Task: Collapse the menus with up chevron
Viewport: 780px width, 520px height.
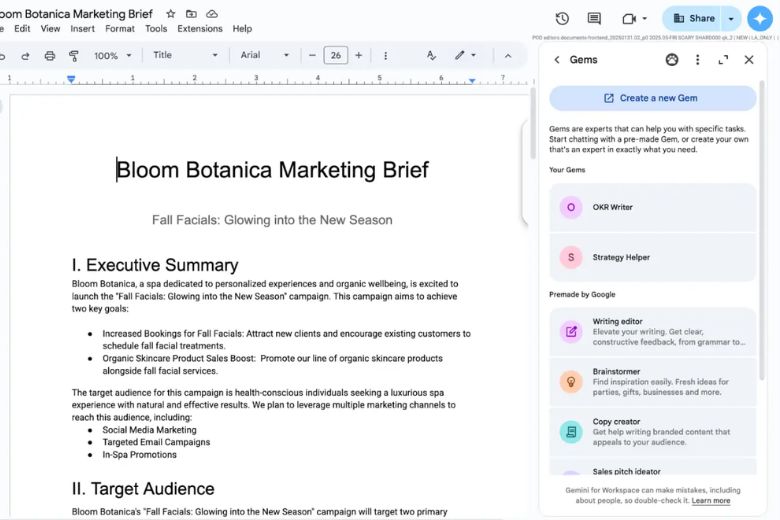Action: point(508,56)
